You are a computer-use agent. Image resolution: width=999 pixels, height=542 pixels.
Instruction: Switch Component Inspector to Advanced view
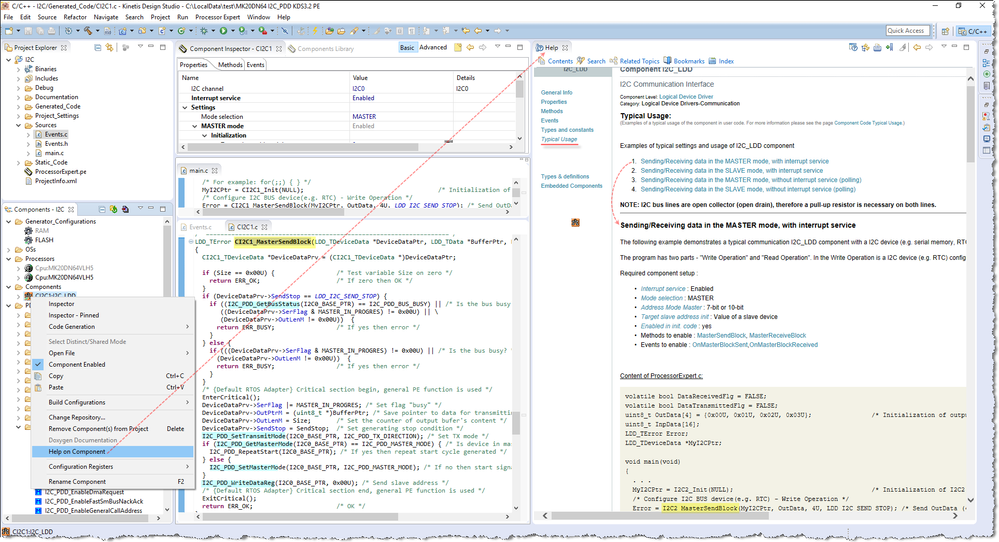[x=433, y=47]
